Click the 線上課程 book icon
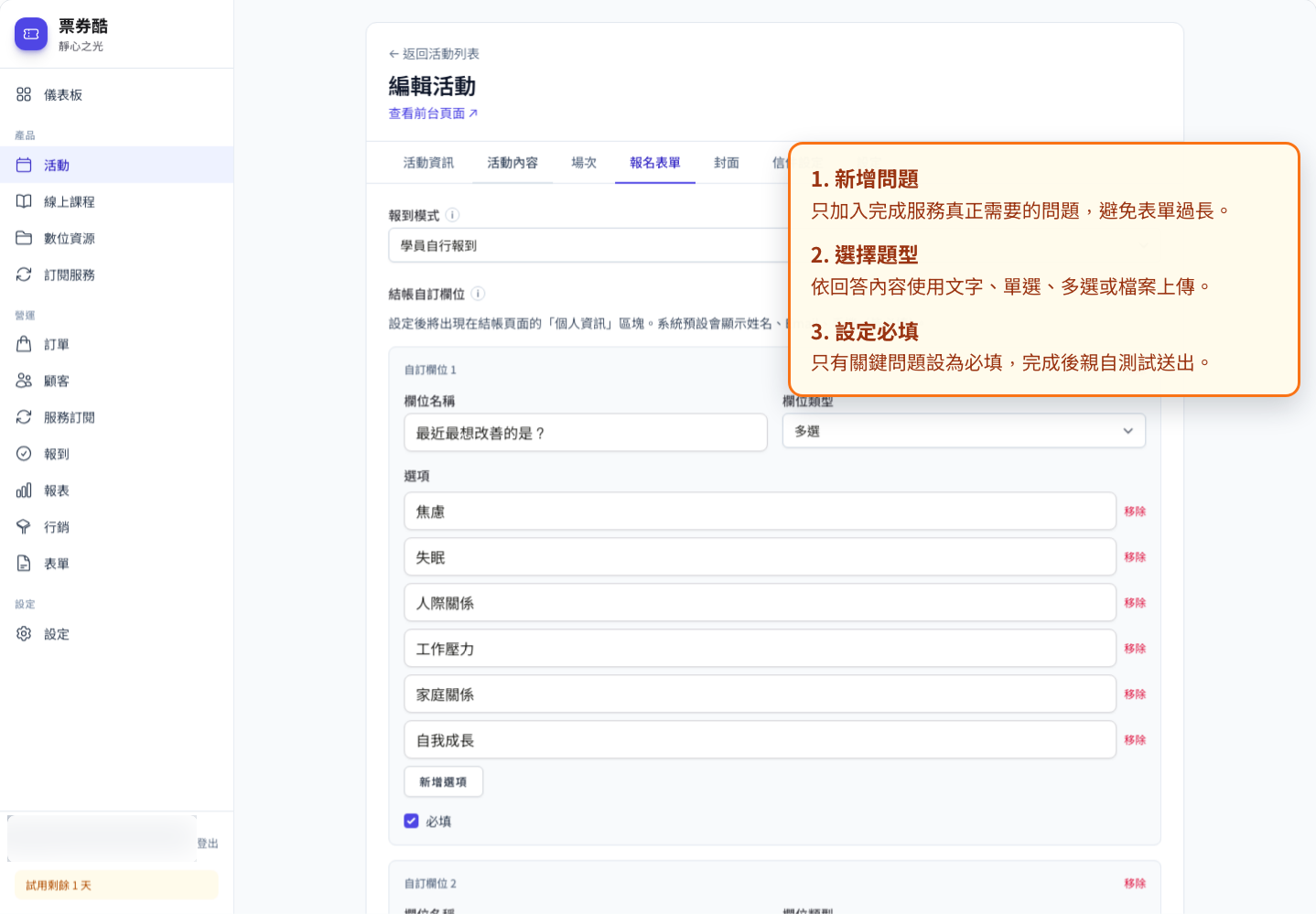 pos(24,201)
